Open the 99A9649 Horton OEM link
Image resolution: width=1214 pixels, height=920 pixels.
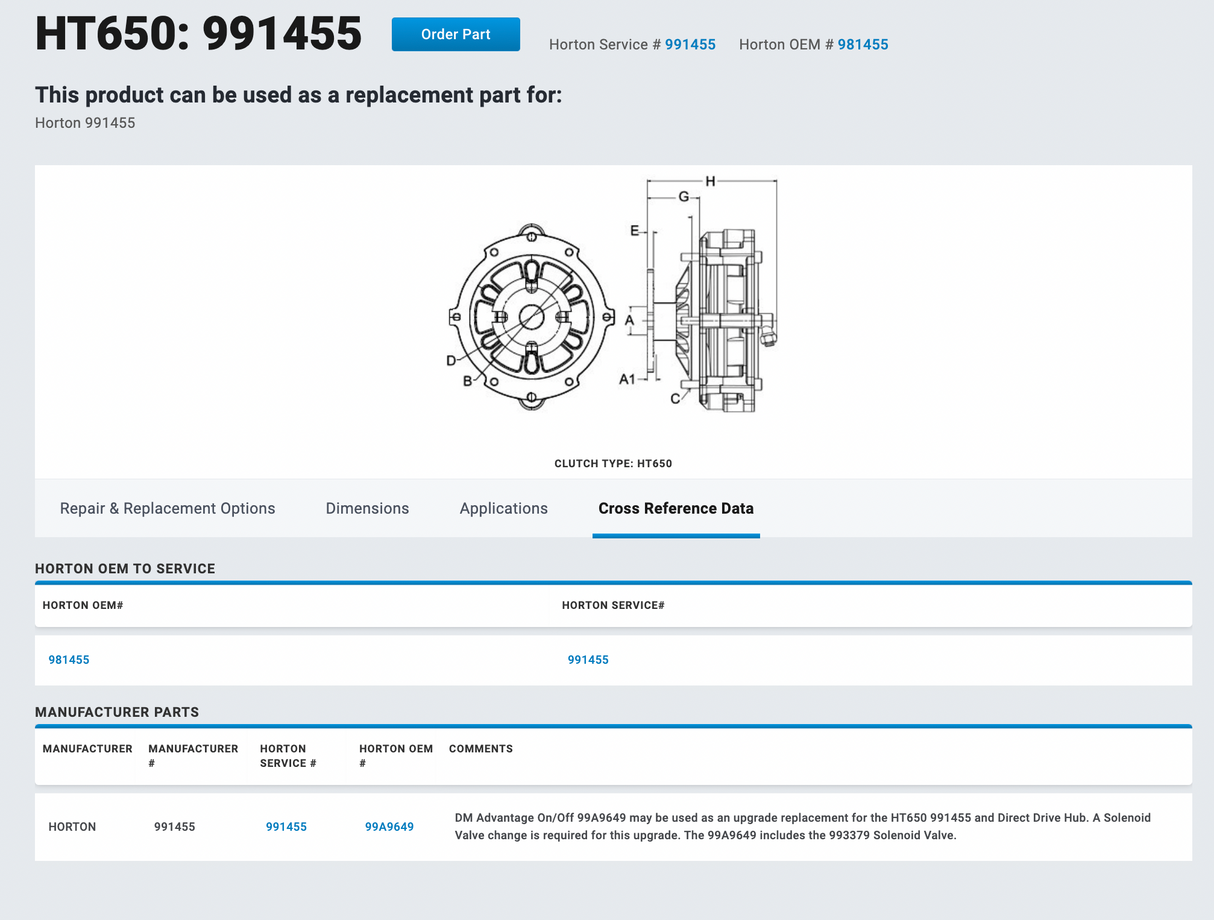389,826
